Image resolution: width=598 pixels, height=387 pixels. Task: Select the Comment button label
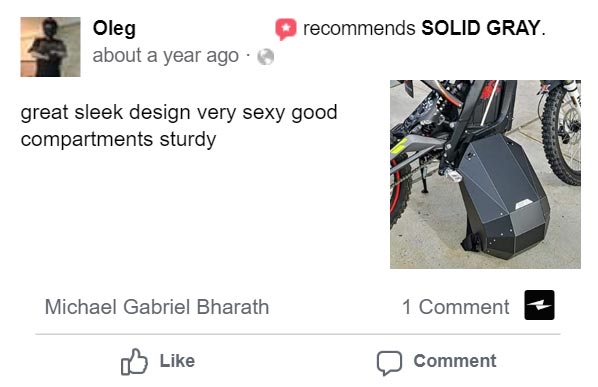[455, 361]
